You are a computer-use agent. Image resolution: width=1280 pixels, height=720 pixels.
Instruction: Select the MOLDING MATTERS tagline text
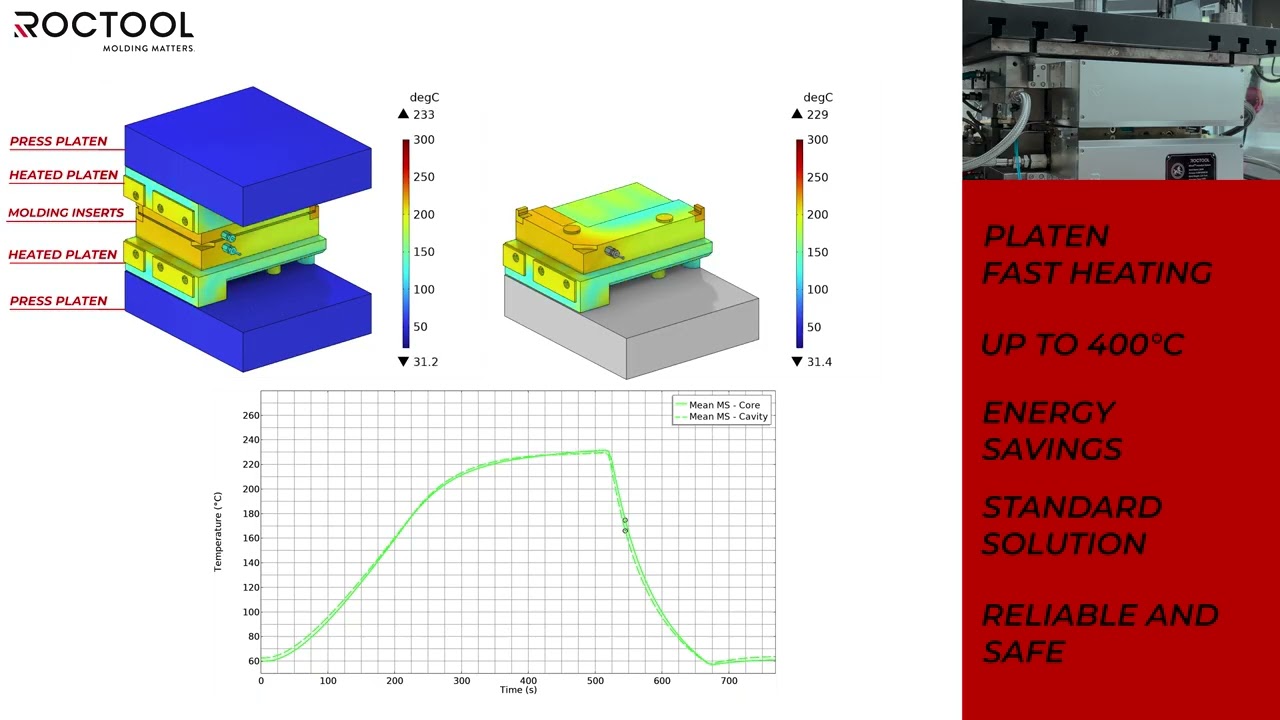coord(148,48)
